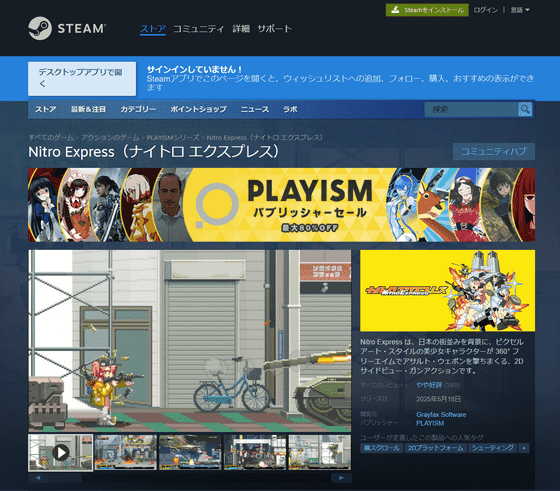This screenshot has height=491, width=560.
Task: Click the right arrow of thumbnail scroller
Action: 341,478
